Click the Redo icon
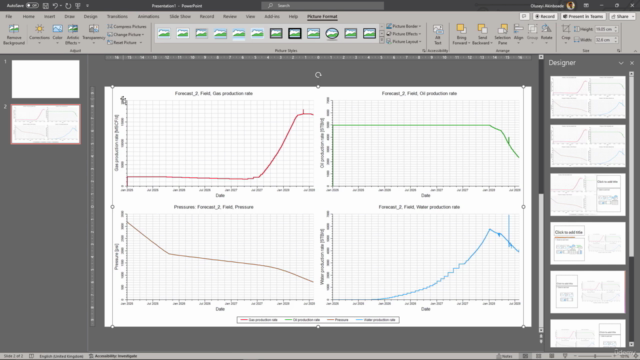Image resolution: width=640 pixels, height=360 pixels. point(68,6)
